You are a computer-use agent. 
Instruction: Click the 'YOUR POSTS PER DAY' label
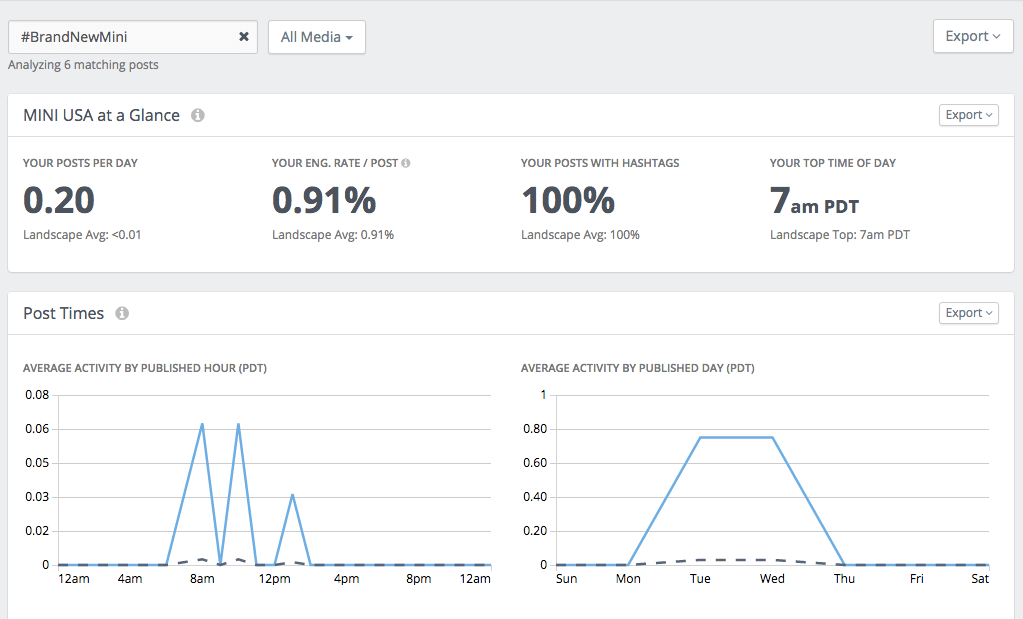[80, 163]
